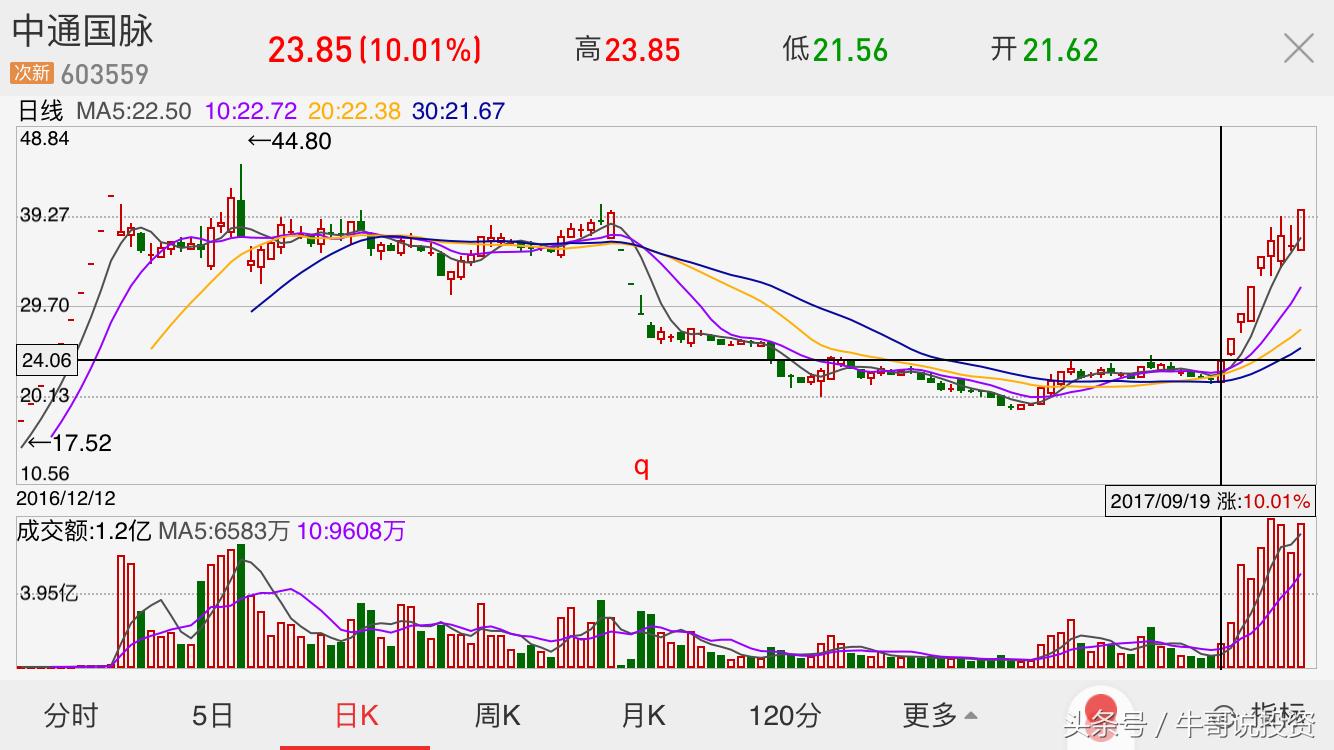Click the 17.52 low price arrow label
Image resolution: width=1334 pixels, height=750 pixels.
click(x=69, y=442)
